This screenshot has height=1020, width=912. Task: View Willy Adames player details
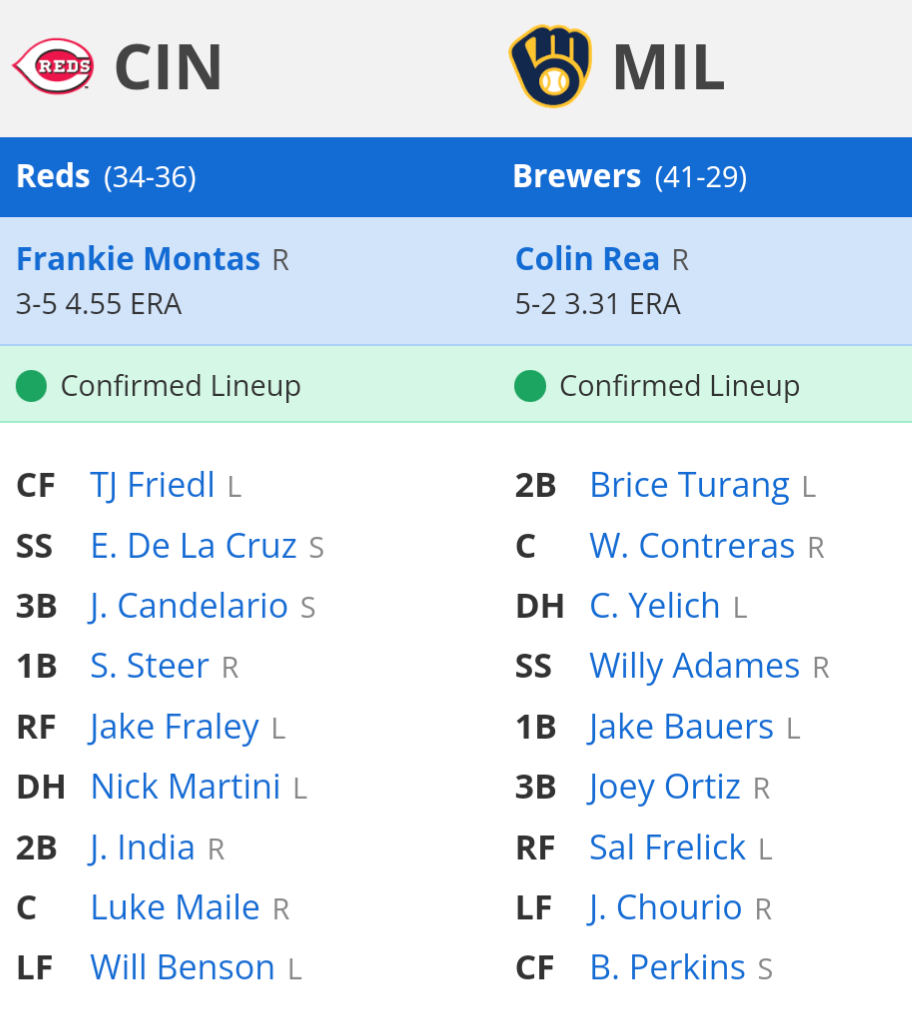[694, 666]
